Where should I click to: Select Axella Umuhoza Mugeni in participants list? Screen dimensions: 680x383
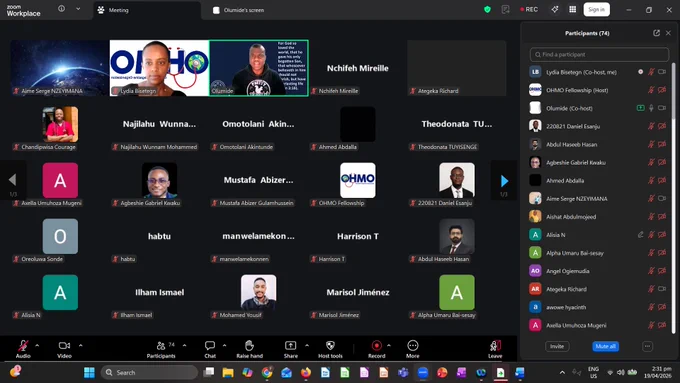point(598,325)
